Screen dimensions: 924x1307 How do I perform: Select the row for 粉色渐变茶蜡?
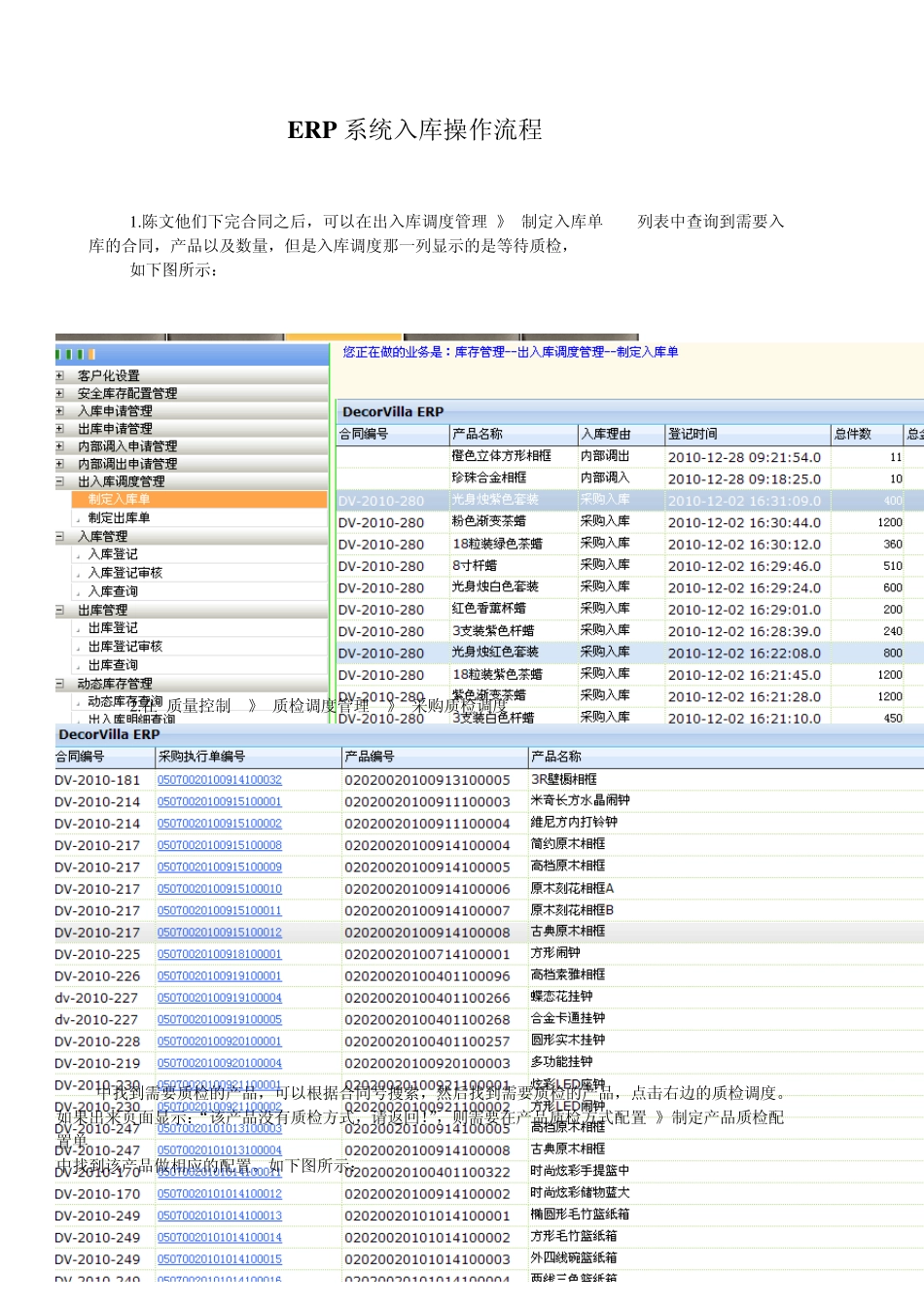(x=630, y=522)
